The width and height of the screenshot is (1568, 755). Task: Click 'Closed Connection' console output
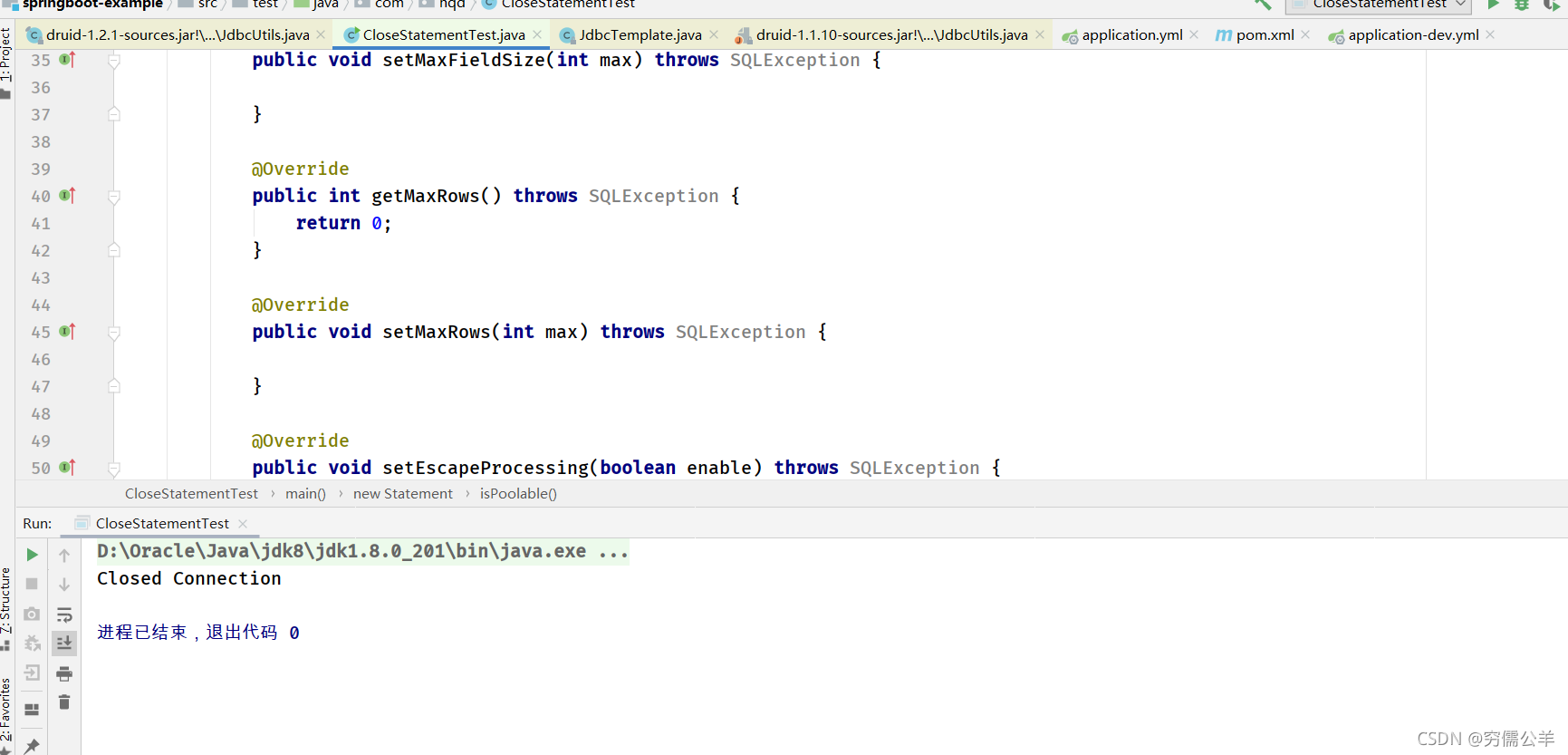click(189, 578)
